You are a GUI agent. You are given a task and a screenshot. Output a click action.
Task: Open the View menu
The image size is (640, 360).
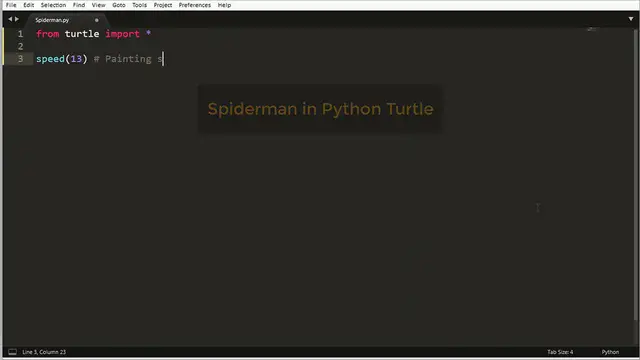pyautogui.click(x=98, y=5)
